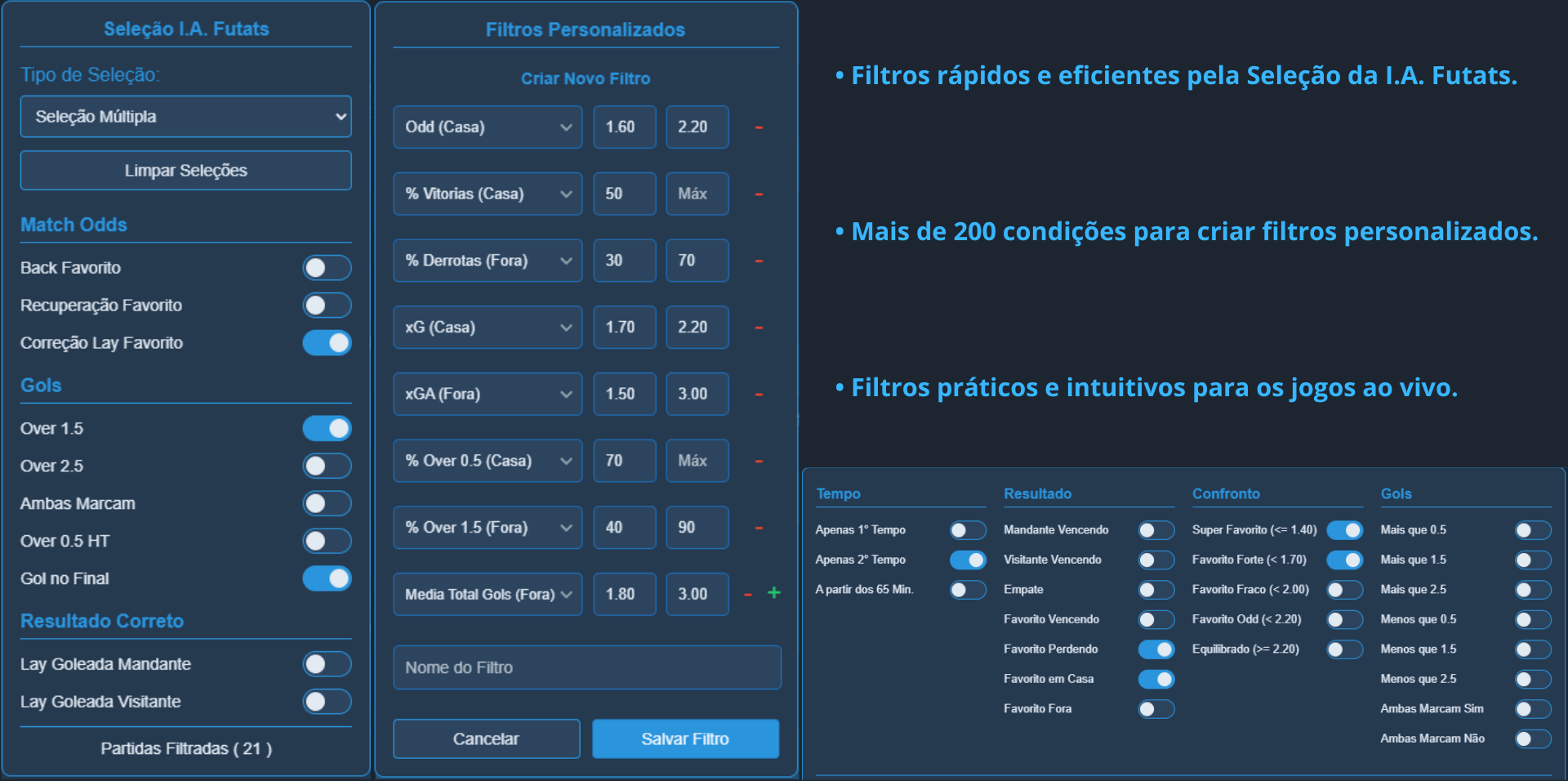Enable Apenas 1° Tempo filter
Viewport: 1568px width, 781px height.
[x=969, y=531]
